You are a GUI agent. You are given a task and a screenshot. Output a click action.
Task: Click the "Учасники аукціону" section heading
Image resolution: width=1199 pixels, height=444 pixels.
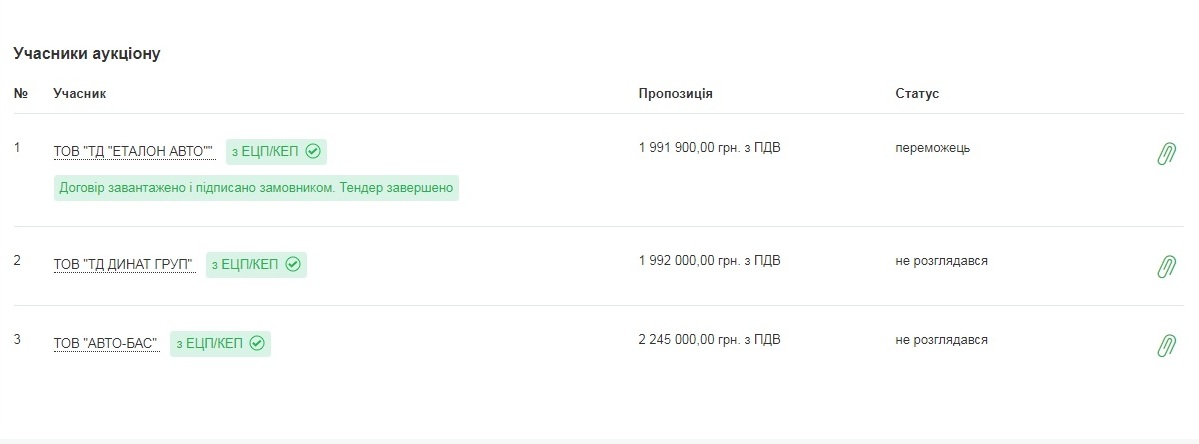[x=86, y=54]
